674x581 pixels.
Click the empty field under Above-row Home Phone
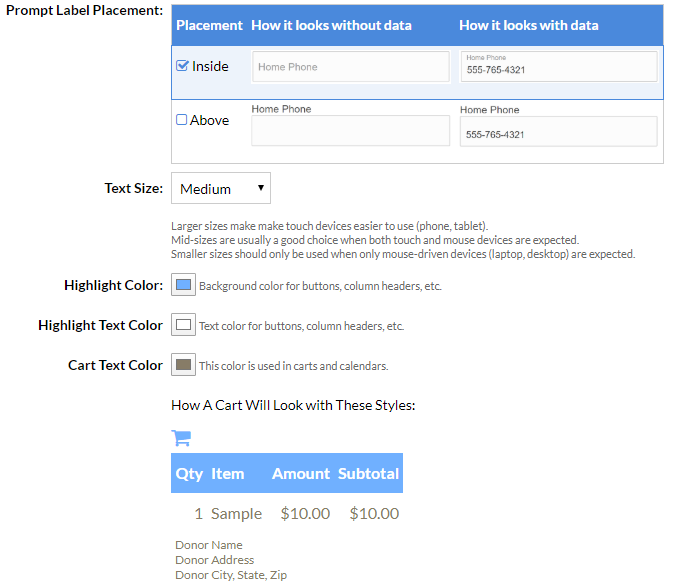(351, 131)
